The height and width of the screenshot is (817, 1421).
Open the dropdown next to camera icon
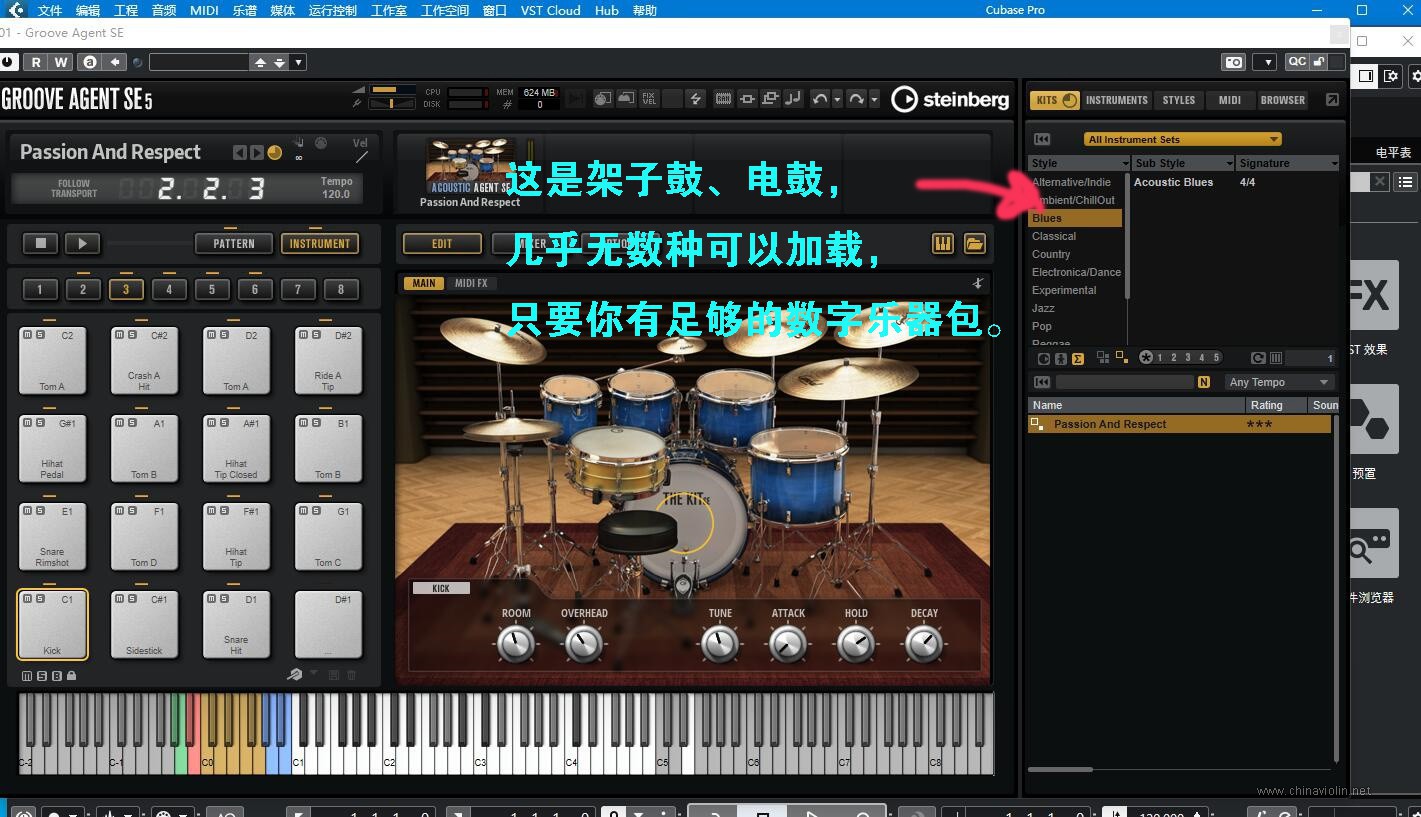(1265, 62)
